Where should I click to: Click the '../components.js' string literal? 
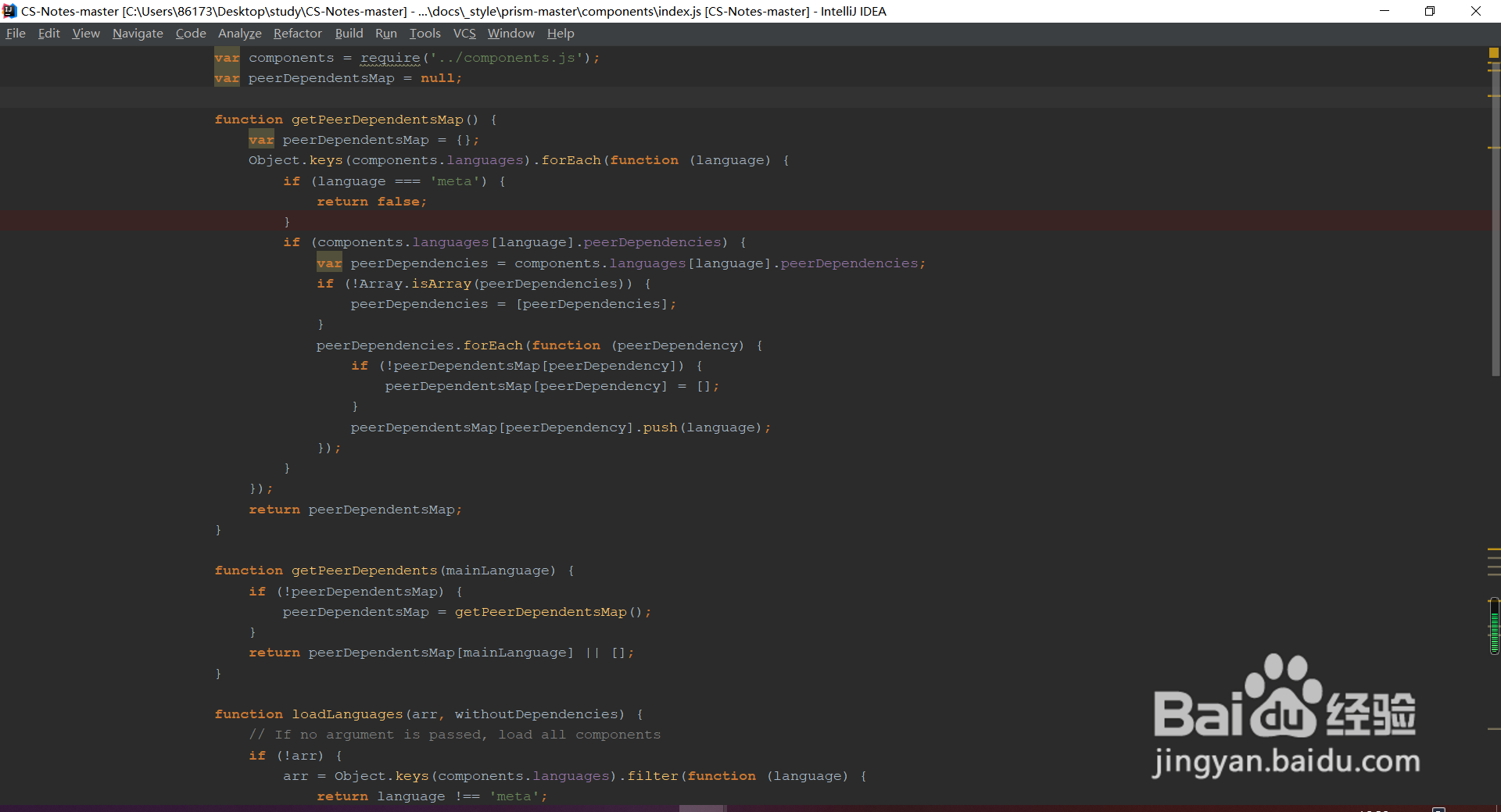(x=506, y=58)
